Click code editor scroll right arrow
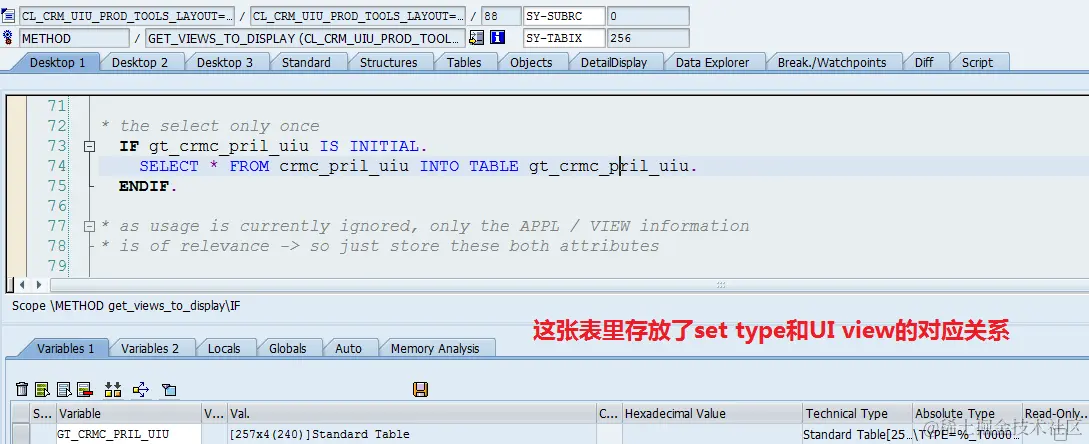The width and height of the screenshot is (1089, 444). pyautogui.click(x=38, y=285)
